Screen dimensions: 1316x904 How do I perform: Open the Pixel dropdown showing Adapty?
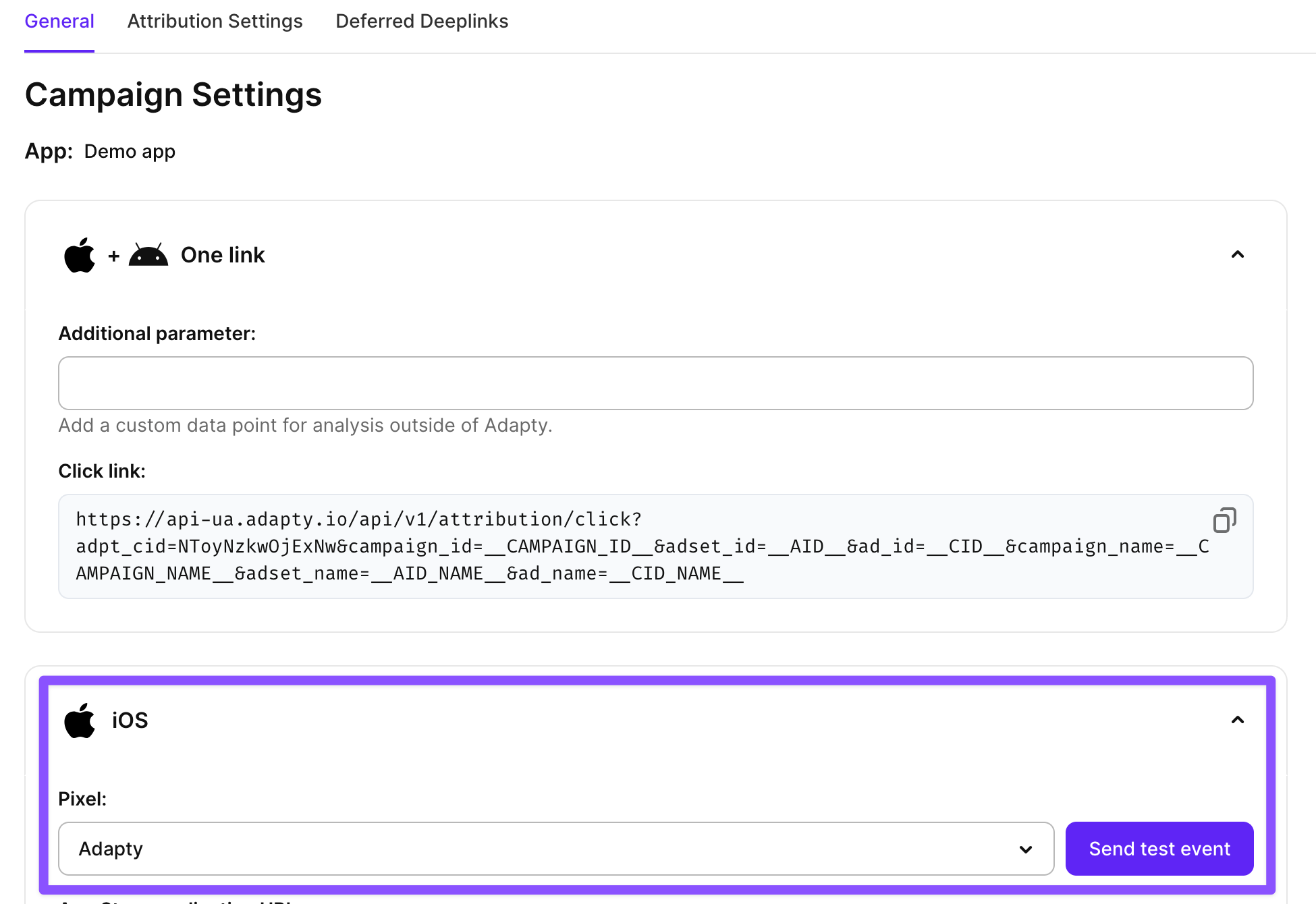[x=555, y=849]
